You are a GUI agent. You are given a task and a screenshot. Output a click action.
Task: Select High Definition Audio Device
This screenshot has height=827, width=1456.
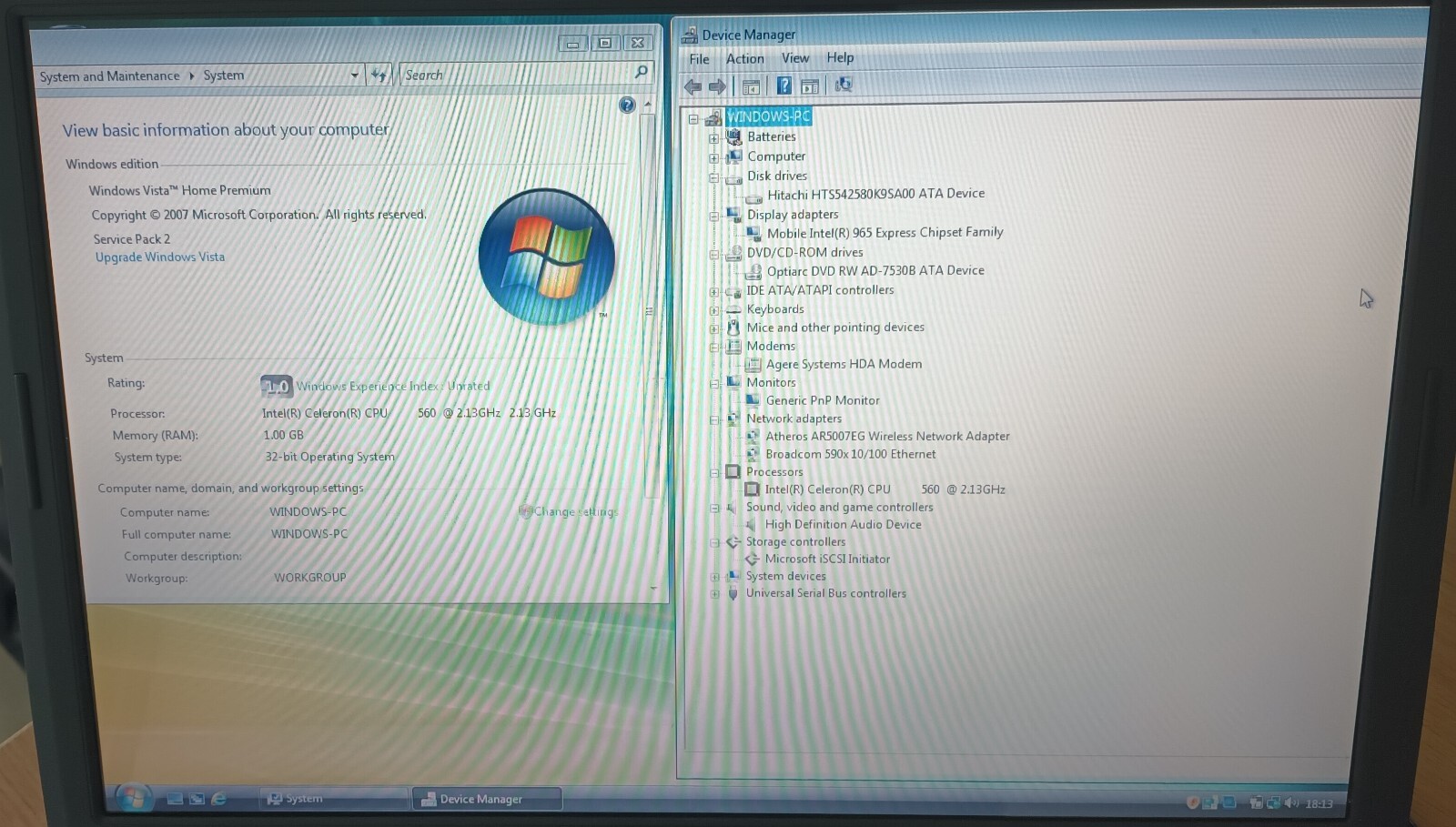(843, 525)
